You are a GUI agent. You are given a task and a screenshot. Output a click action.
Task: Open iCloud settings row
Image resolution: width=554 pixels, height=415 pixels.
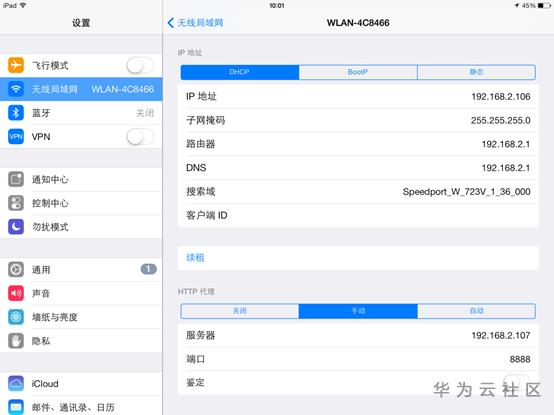pyautogui.click(x=81, y=384)
